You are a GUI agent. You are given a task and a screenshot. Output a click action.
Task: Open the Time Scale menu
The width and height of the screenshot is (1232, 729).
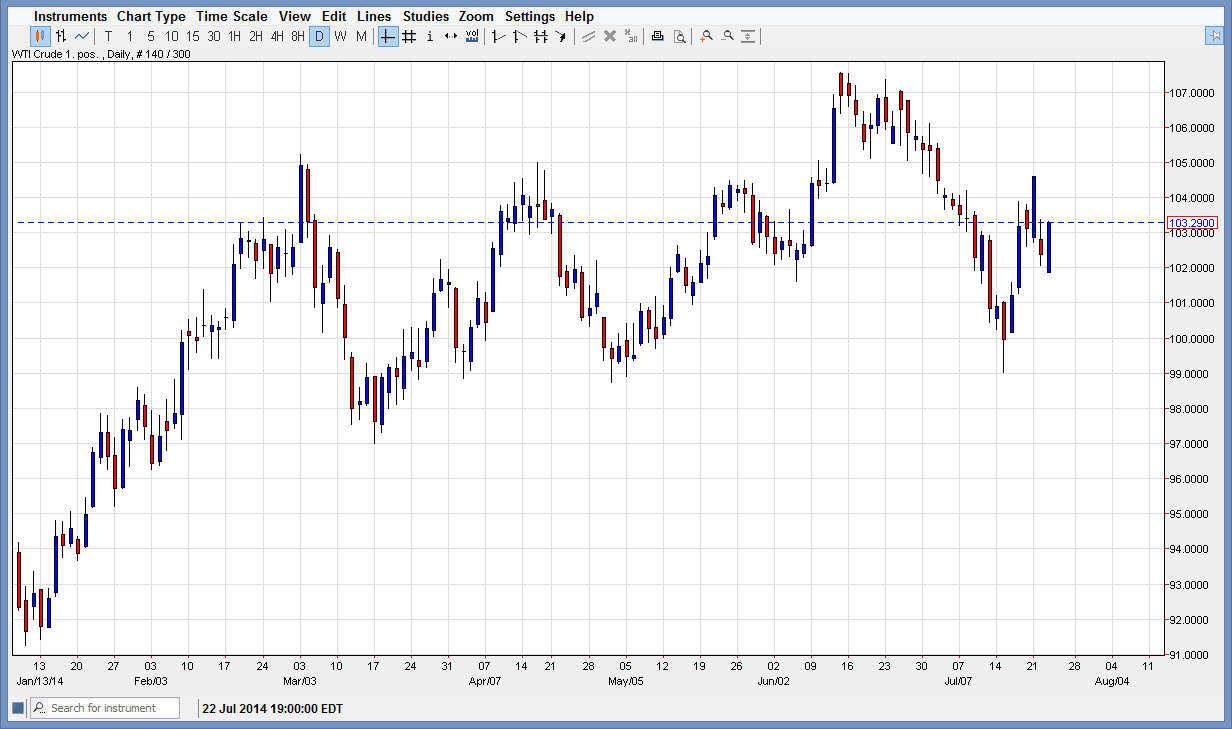(x=232, y=16)
